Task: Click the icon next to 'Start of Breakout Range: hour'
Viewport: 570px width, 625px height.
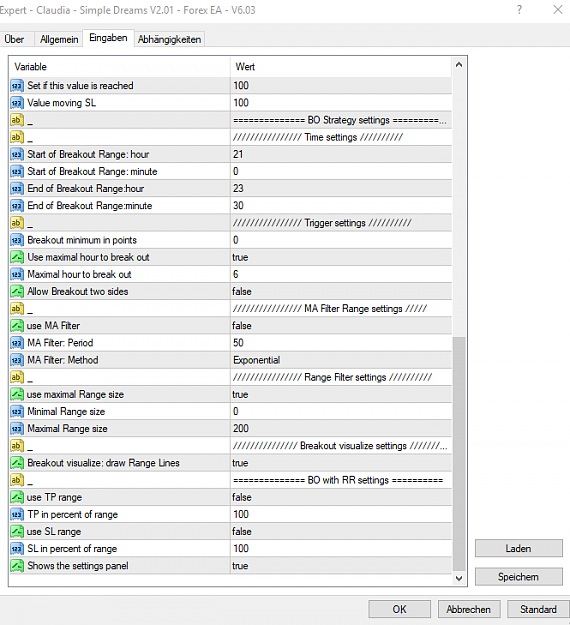Action: pos(17,154)
